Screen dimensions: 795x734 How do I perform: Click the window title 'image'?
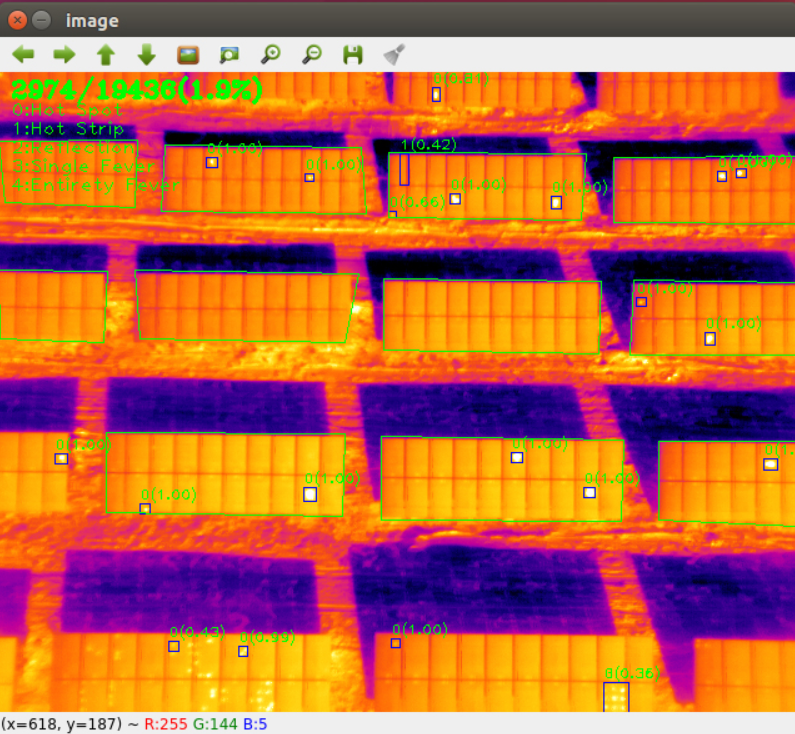(92, 21)
